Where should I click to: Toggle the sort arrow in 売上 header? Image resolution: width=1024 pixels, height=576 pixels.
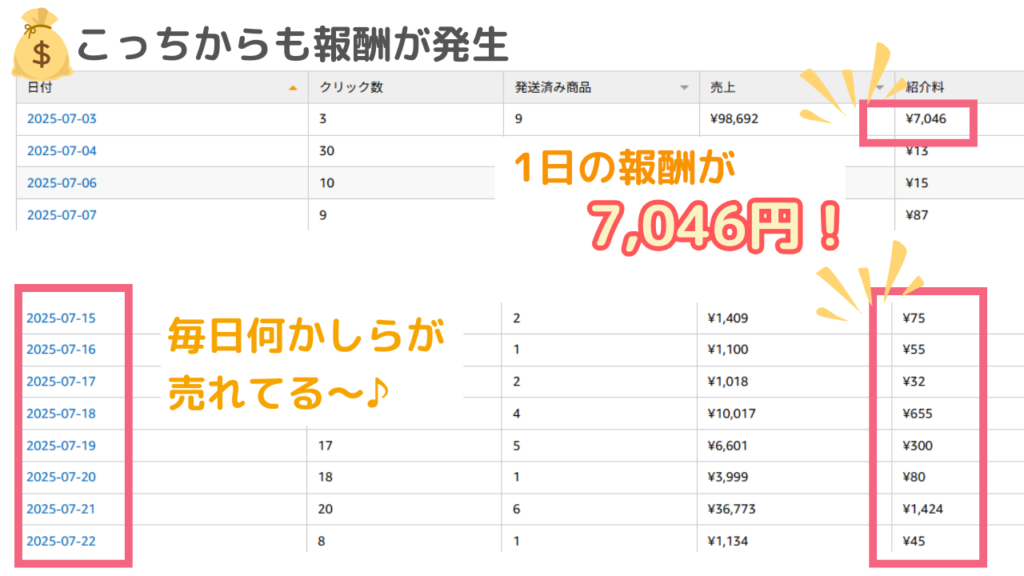[879, 88]
